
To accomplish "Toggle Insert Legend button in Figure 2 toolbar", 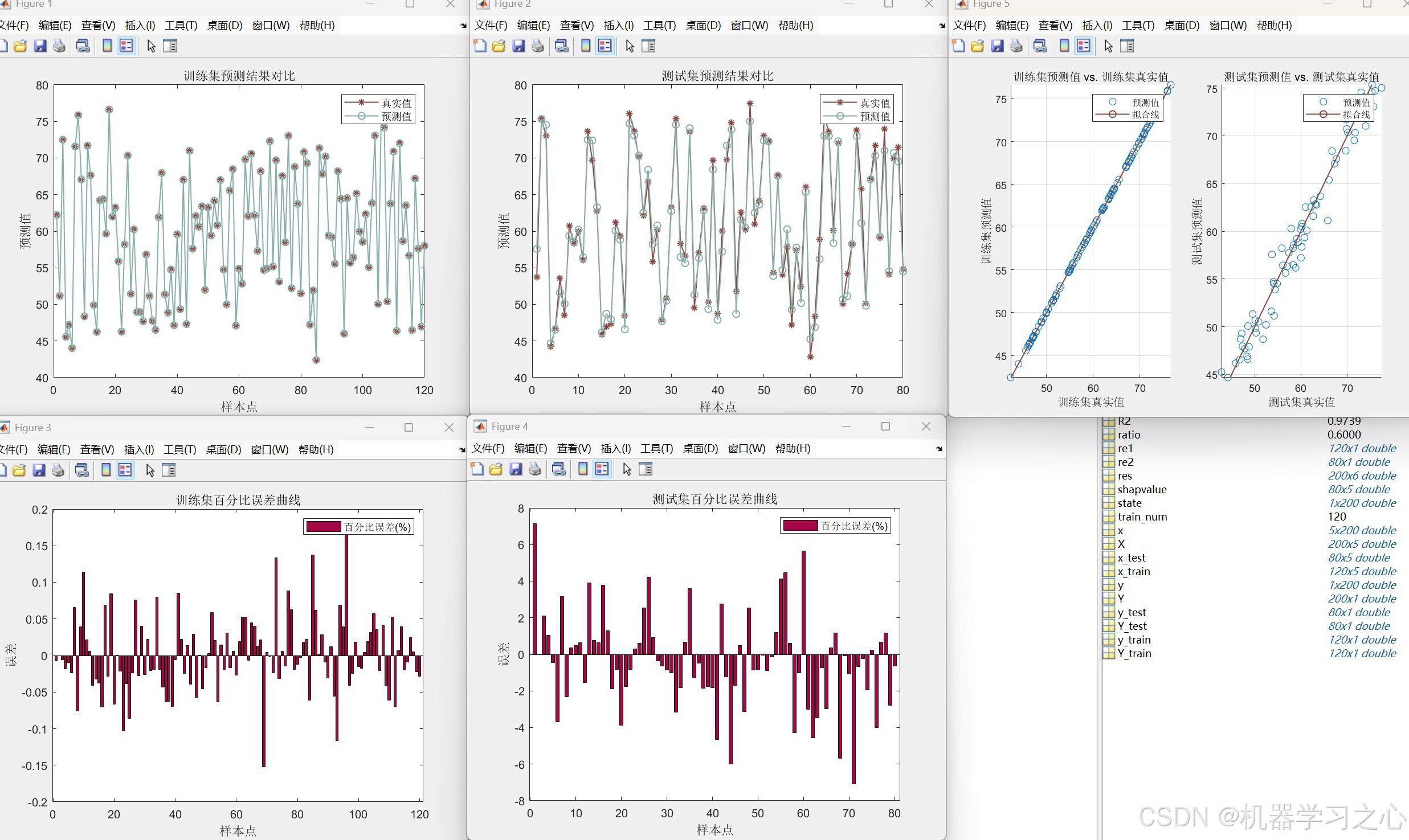I will coord(605,46).
